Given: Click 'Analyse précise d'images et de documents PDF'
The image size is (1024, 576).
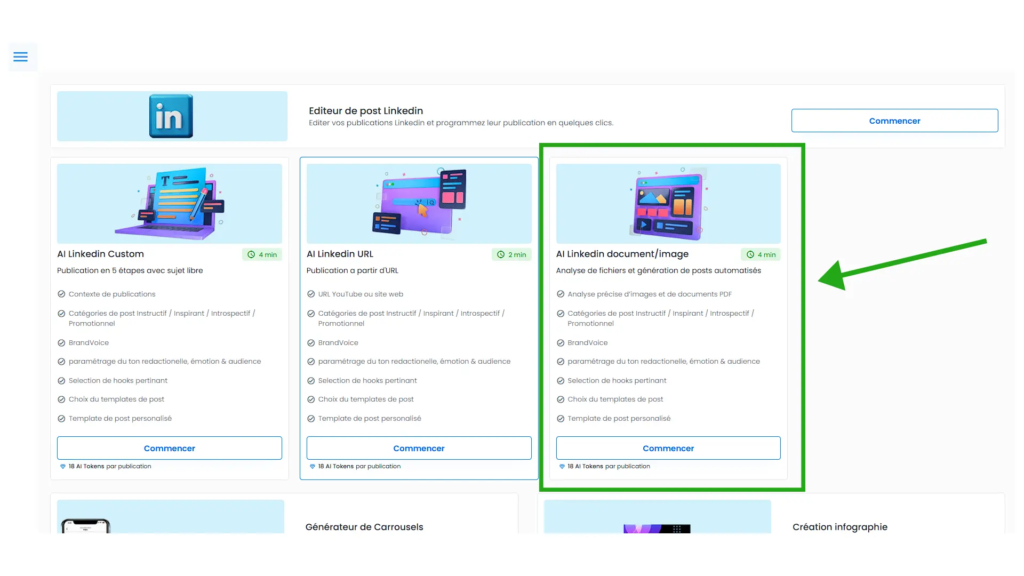Looking at the screenshot, I should pos(650,295).
